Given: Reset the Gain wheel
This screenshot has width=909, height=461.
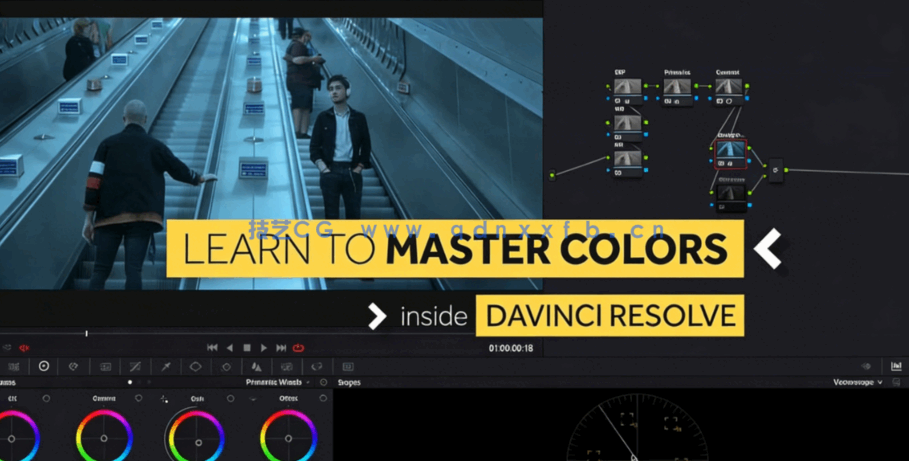Looking at the screenshot, I should pyautogui.click(x=231, y=398).
